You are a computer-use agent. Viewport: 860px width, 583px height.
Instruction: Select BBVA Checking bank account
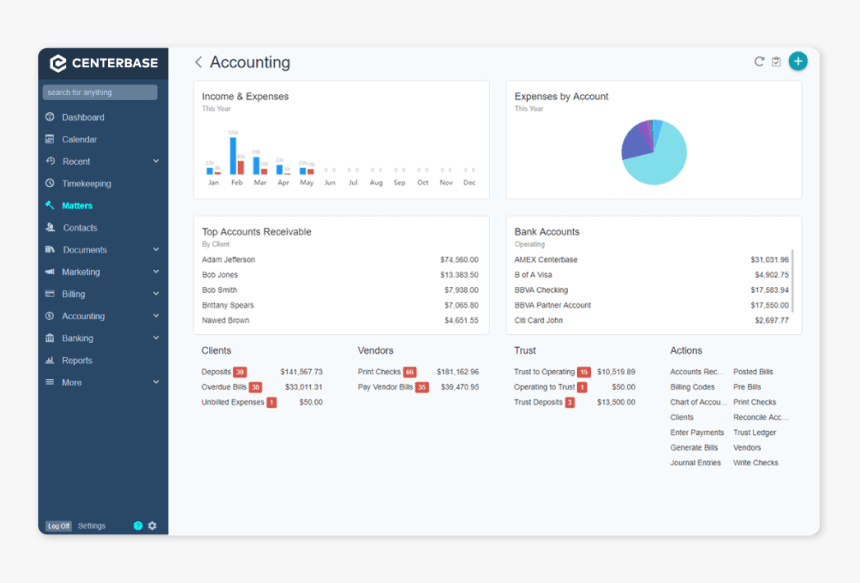652,290
